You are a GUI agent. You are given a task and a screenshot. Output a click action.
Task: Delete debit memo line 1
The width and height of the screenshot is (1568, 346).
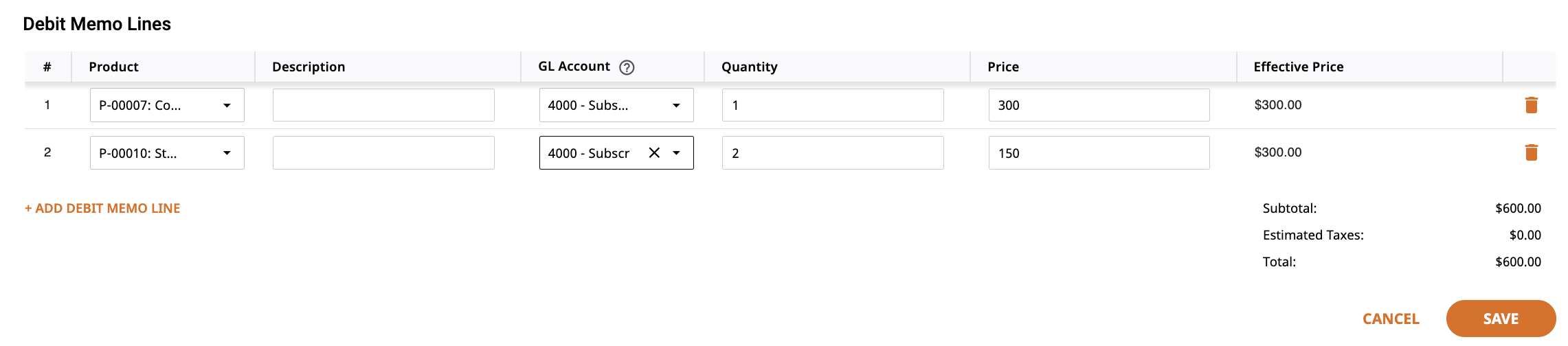1531,105
